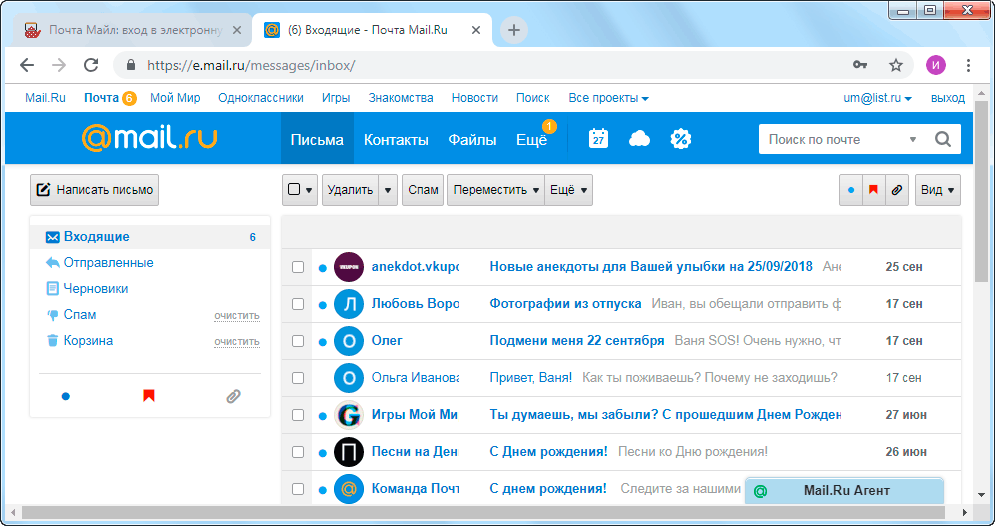Expand the Вид view dropdown
Image resolution: width=995 pixels, height=526 pixels.
pos(938,190)
